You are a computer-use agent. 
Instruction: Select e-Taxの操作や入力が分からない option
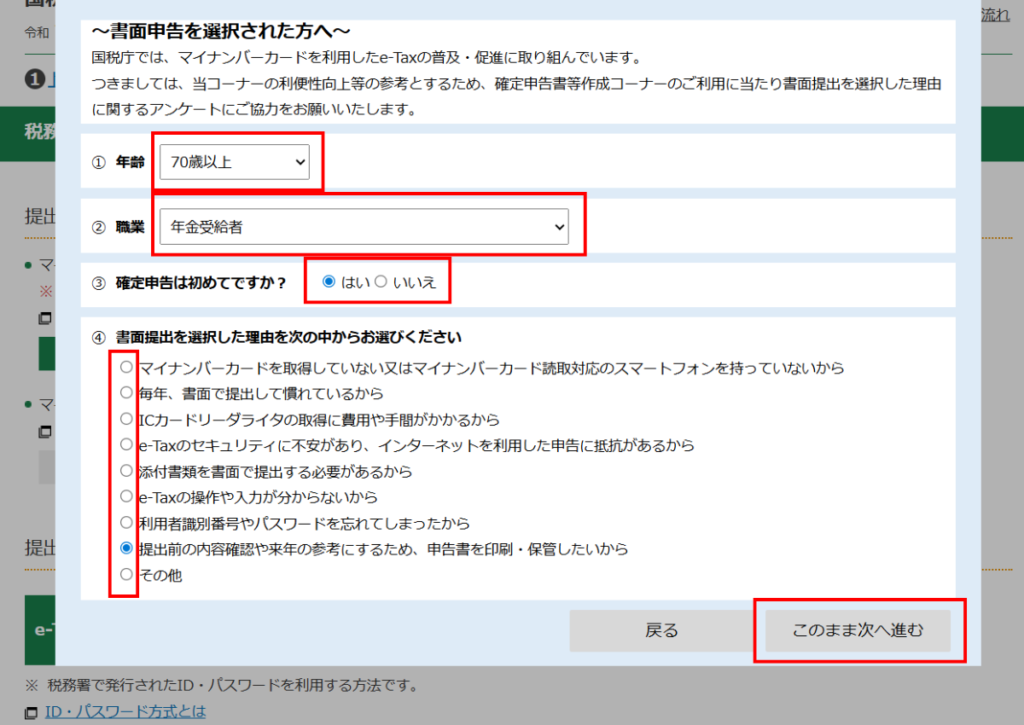[126, 496]
